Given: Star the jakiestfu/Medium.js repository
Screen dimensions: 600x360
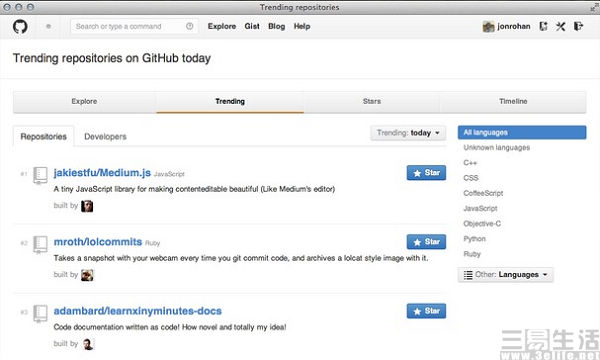Looking at the screenshot, I should click(426, 173).
